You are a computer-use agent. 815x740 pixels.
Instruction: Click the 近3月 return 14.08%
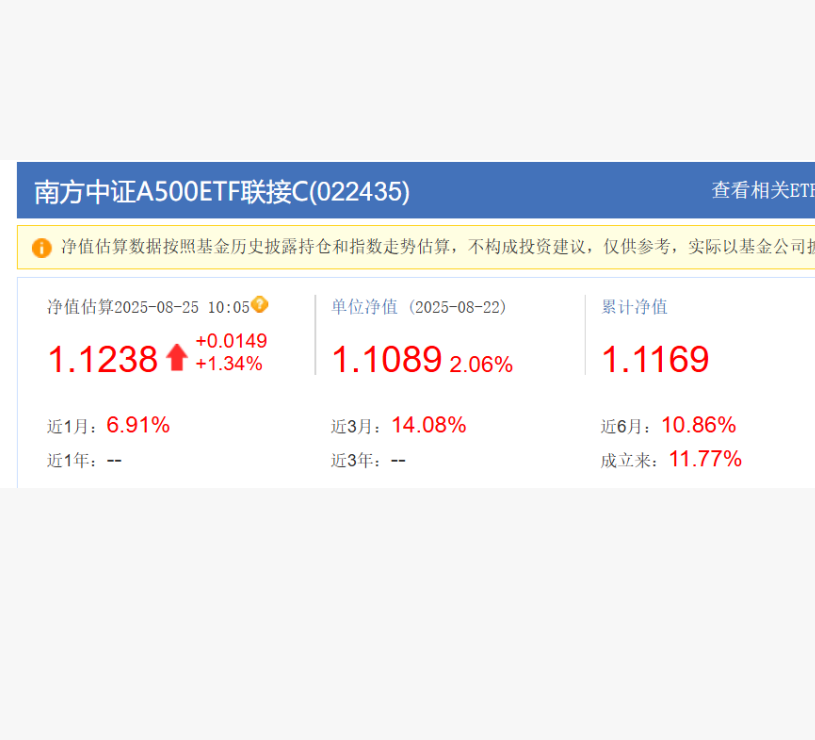[429, 425]
